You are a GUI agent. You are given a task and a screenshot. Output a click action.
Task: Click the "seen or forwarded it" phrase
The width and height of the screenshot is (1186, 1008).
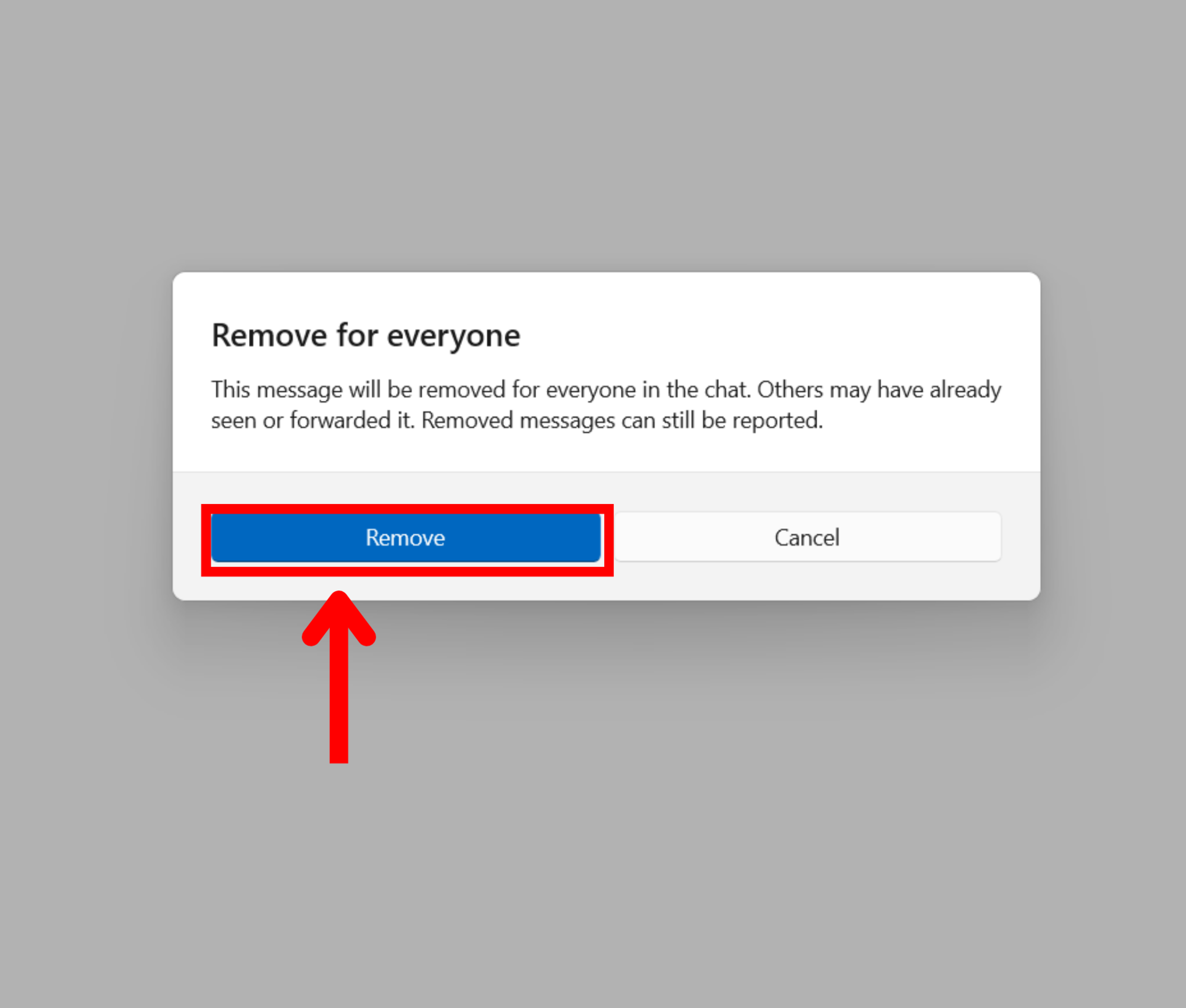point(313,421)
